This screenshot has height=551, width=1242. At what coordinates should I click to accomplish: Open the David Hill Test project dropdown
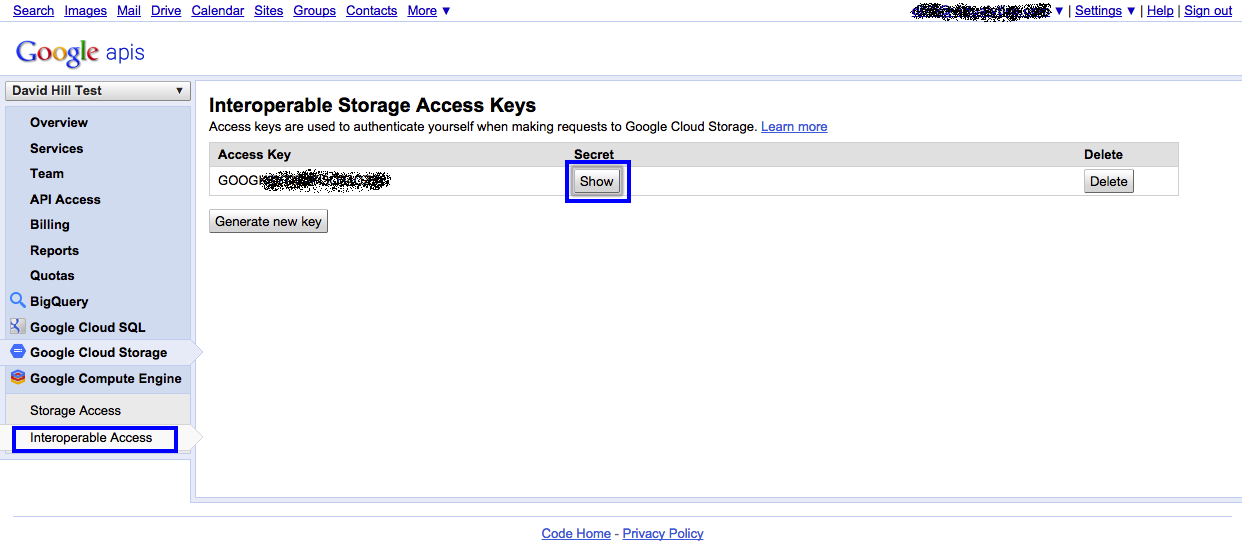point(98,90)
